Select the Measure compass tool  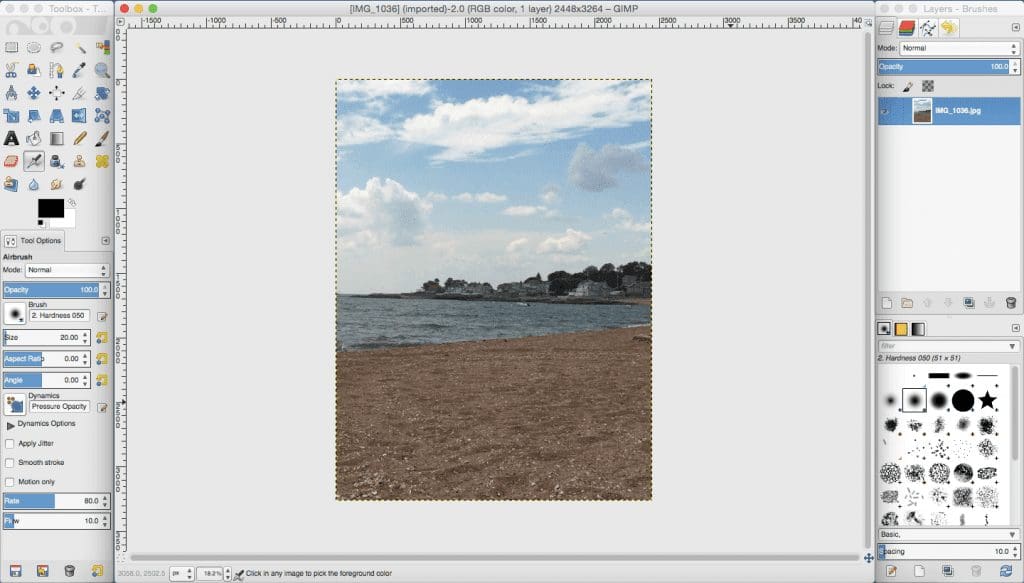[x=11, y=93]
